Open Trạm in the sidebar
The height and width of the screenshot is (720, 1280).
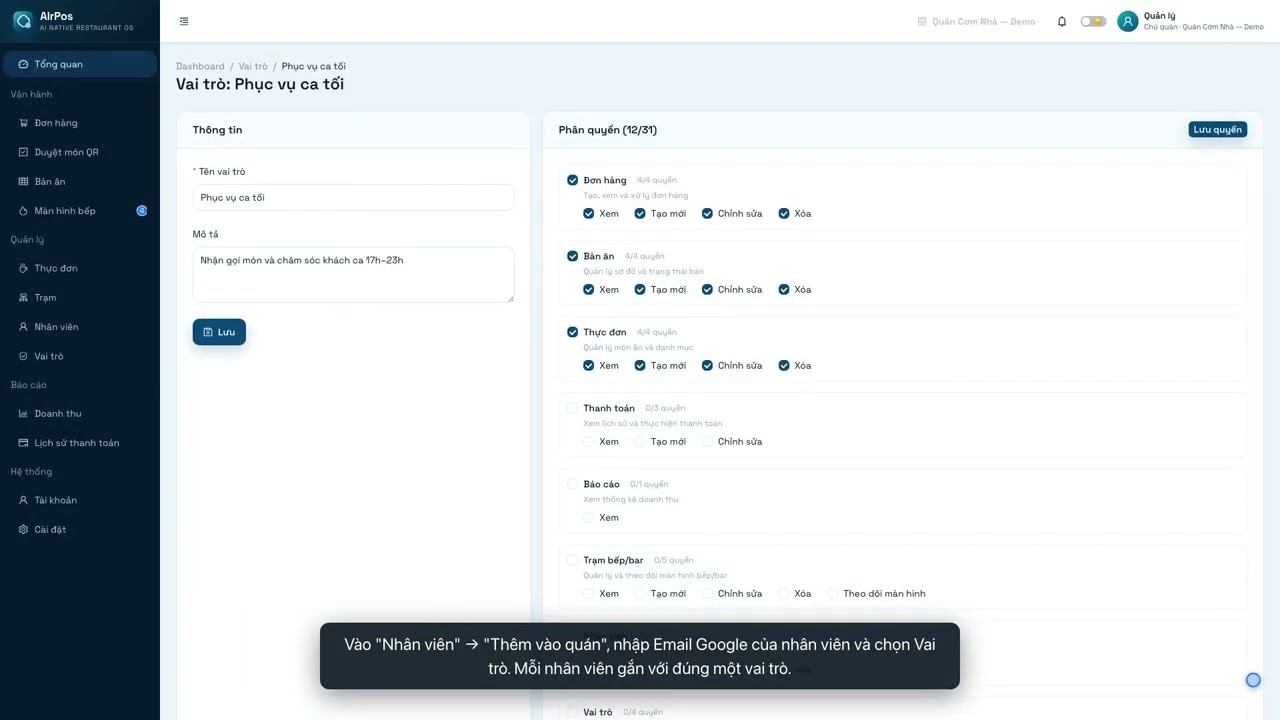pyautogui.click(x=80, y=297)
